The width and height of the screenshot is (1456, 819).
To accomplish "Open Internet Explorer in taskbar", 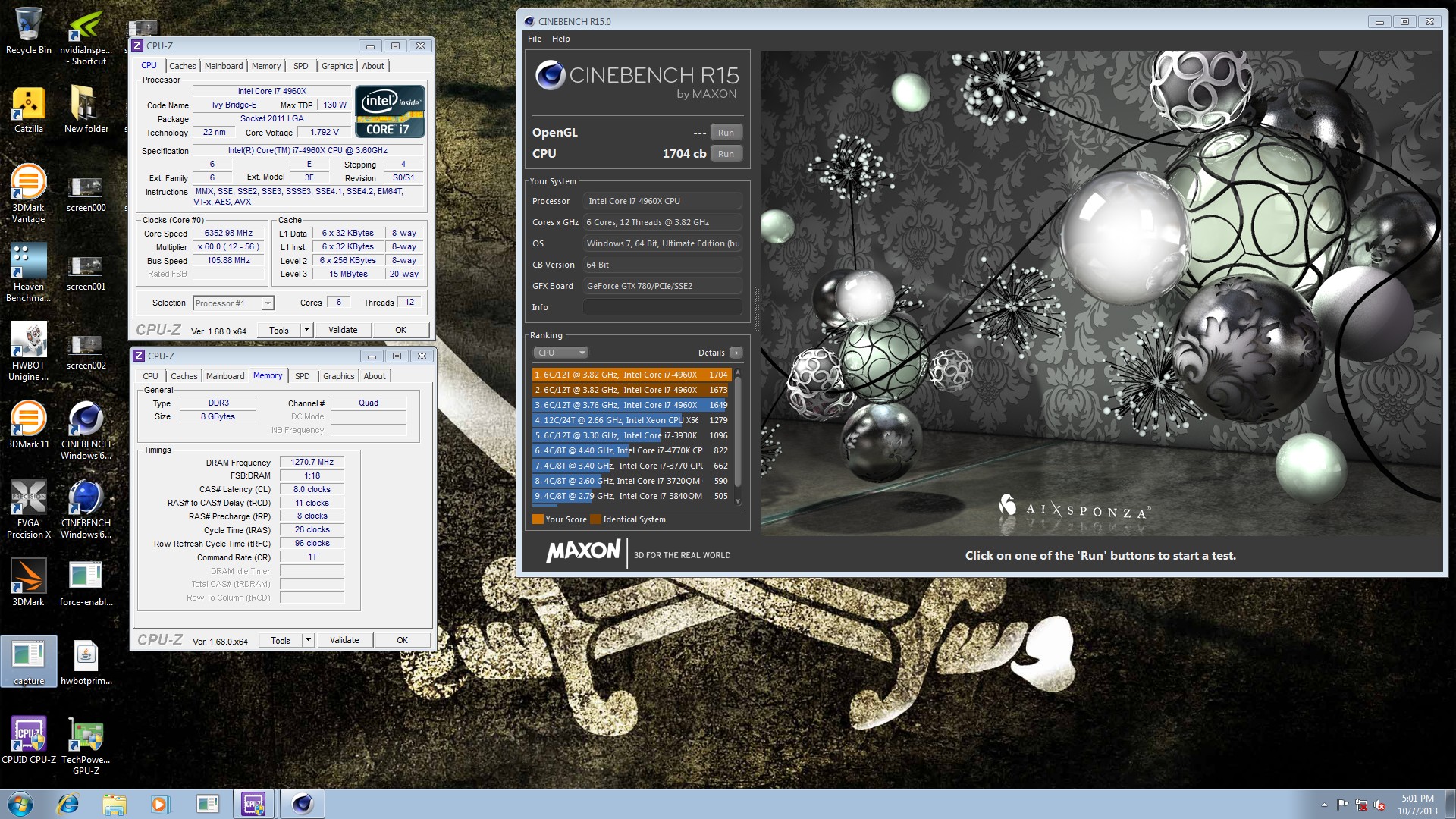I will (x=68, y=804).
